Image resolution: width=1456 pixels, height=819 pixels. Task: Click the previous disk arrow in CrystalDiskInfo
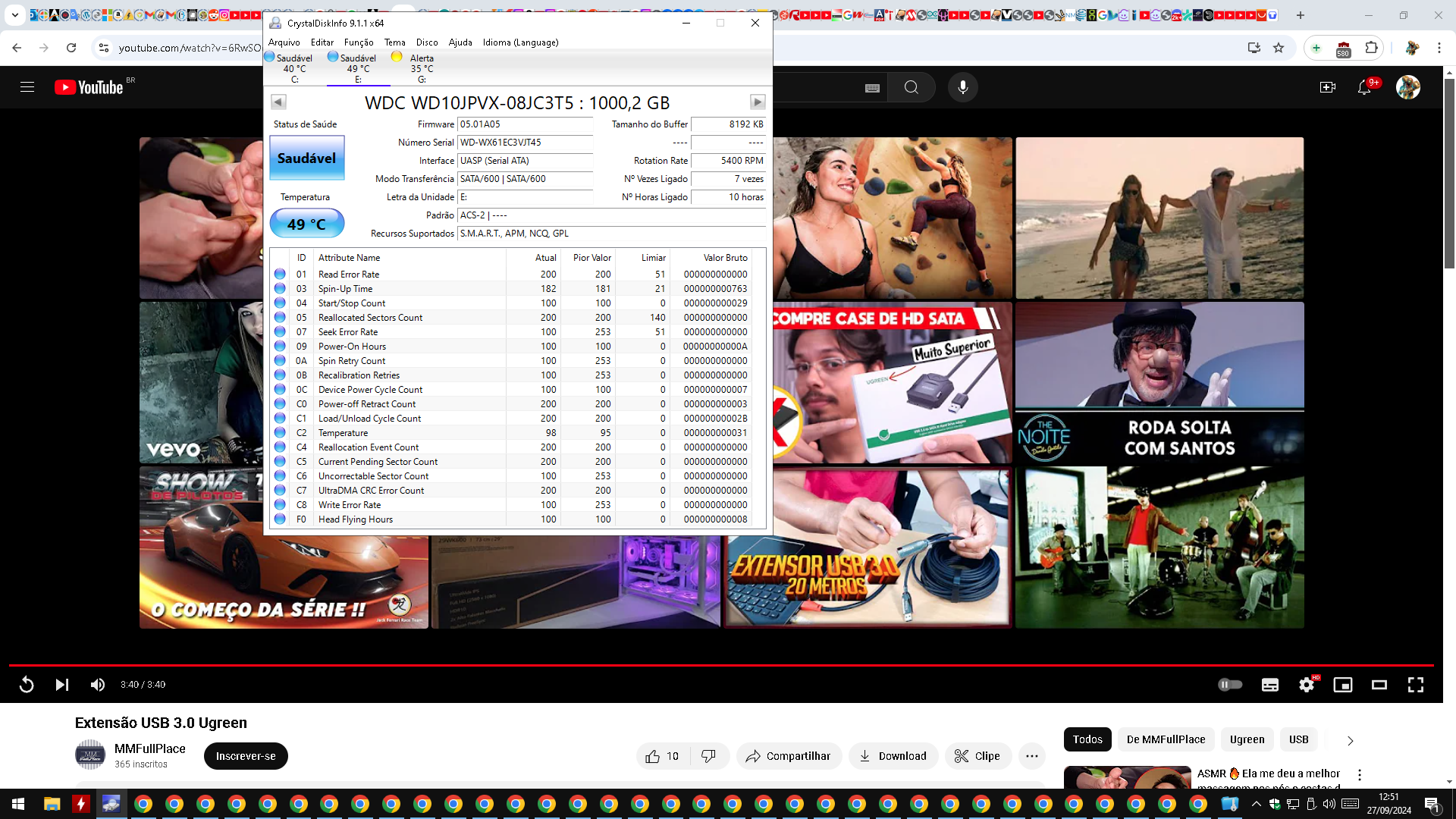(278, 102)
